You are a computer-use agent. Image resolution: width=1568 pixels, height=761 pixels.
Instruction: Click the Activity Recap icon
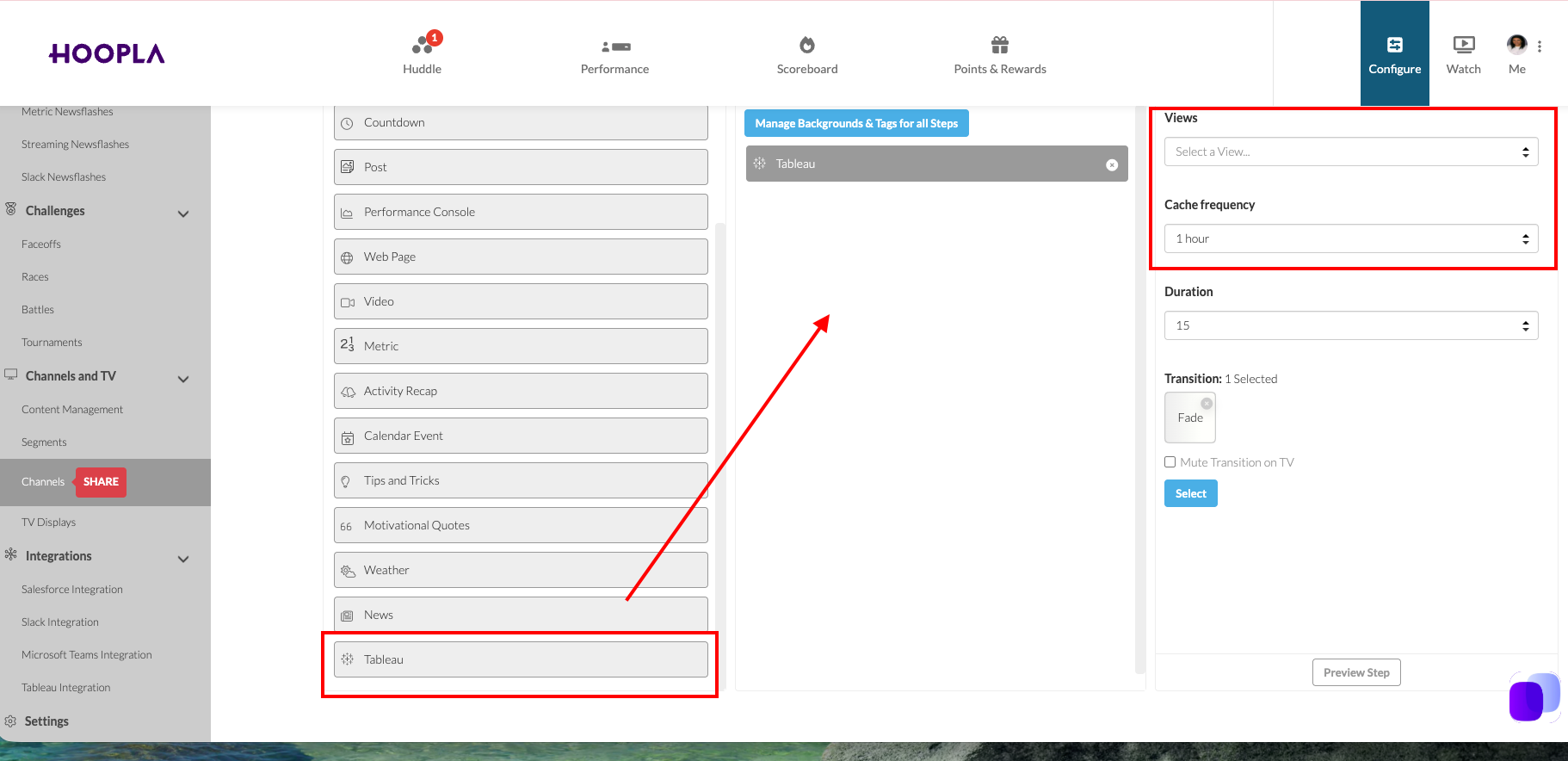[348, 392]
